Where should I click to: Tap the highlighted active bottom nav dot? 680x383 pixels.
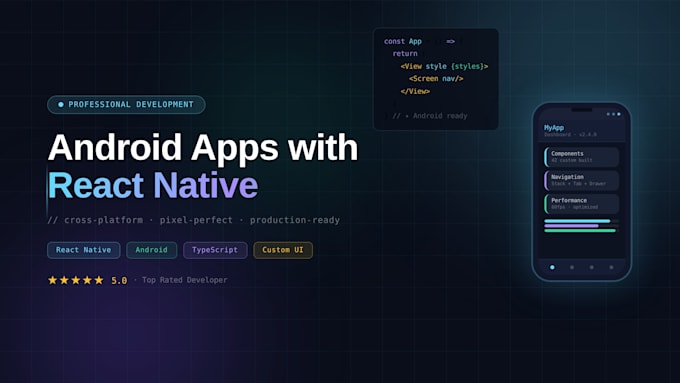coord(552,267)
